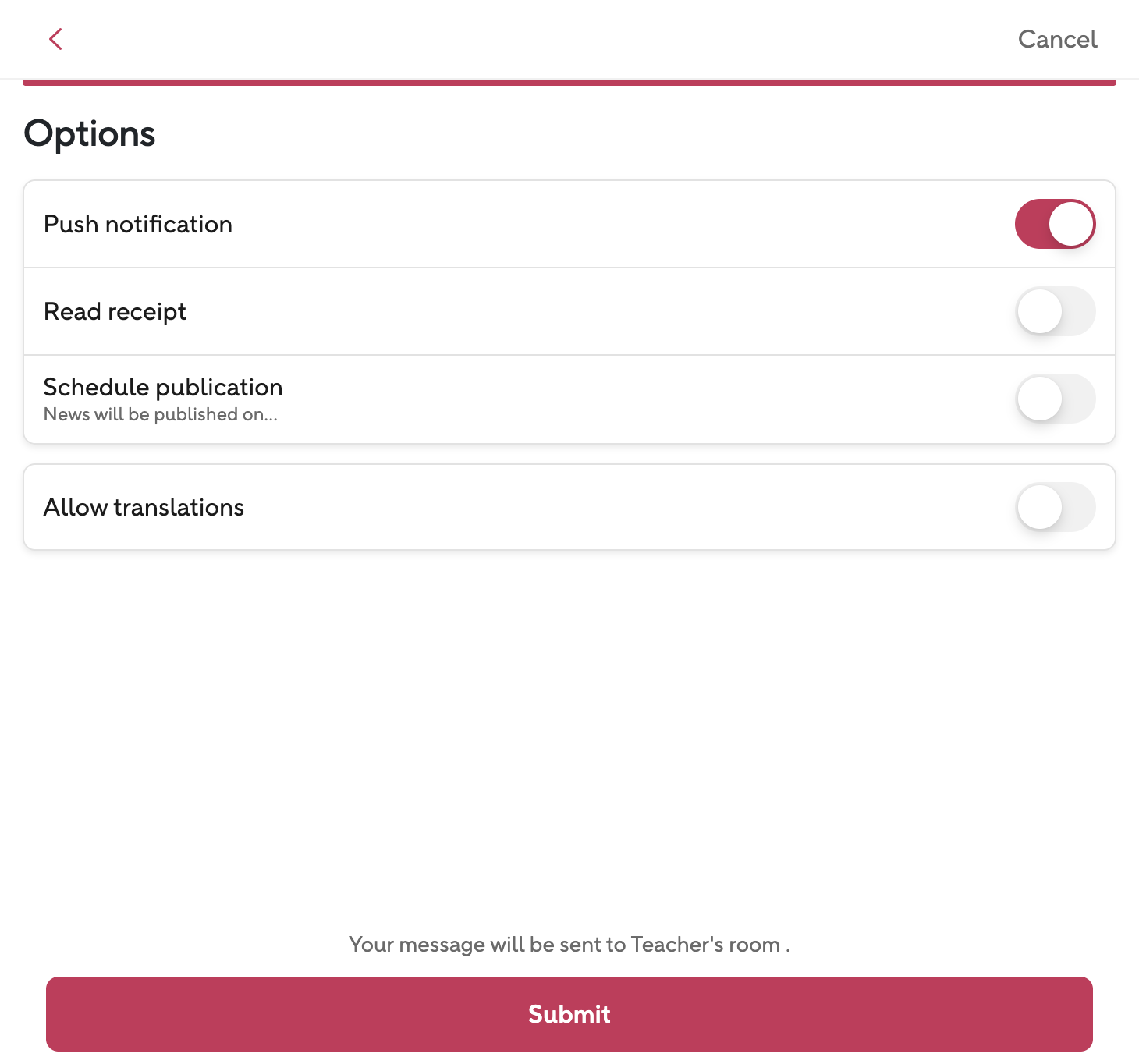Click the Push notification label text
The height and width of the screenshot is (1064, 1139).
138,225
